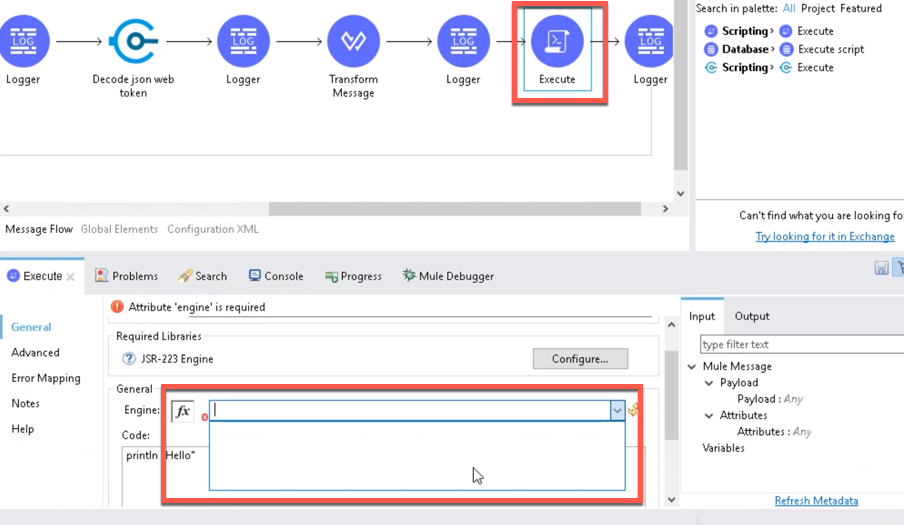
Task: Click the error icon beside the required engine message
Action: [x=118, y=307]
